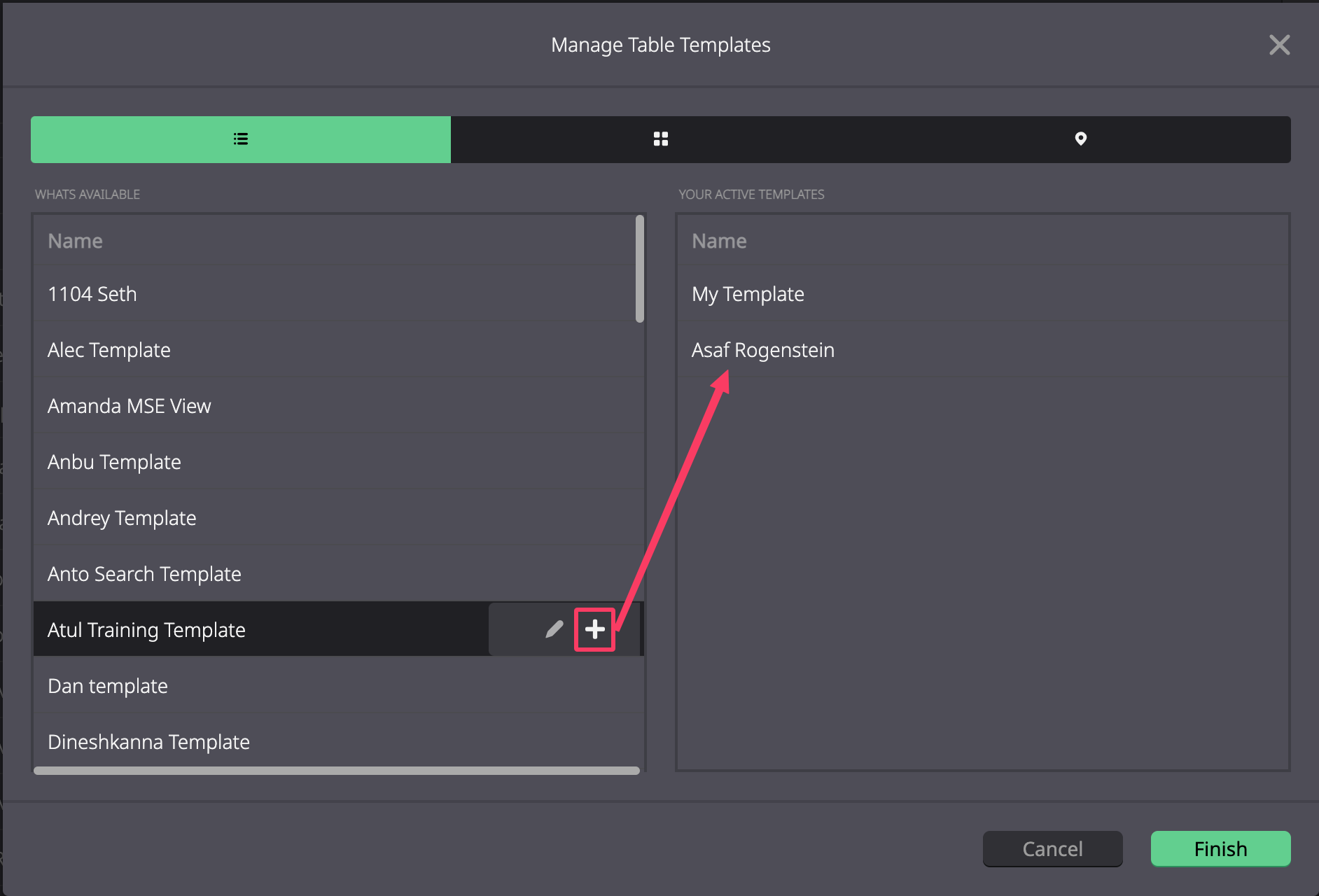The width and height of the screenshot is (1319, 896).
Task: Add Atul Training Template with plus icon
Action: point(595,629)
